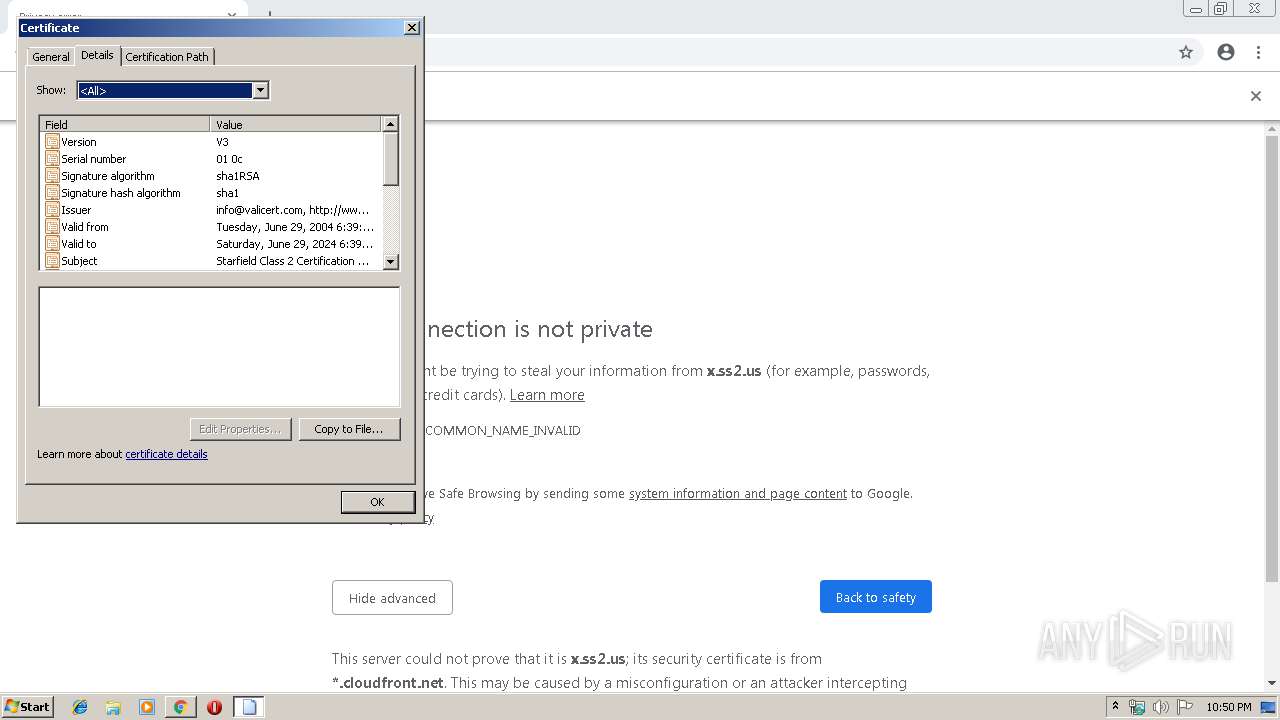Viewport: 1280px width, 720px height.
Task: Open the Certification Path tab
Action: [167, 57]
